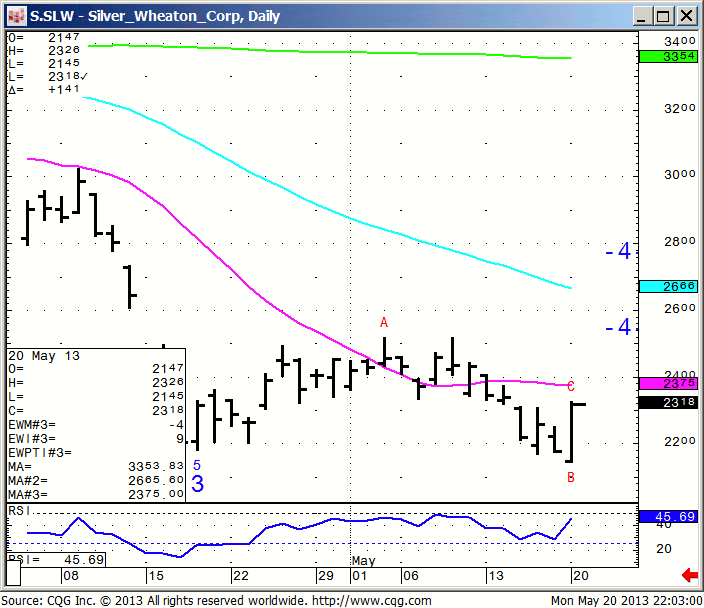Select the red wave label C
This screenshot has height=608, width=704.
pyautogui.click(x=571, y=387)
